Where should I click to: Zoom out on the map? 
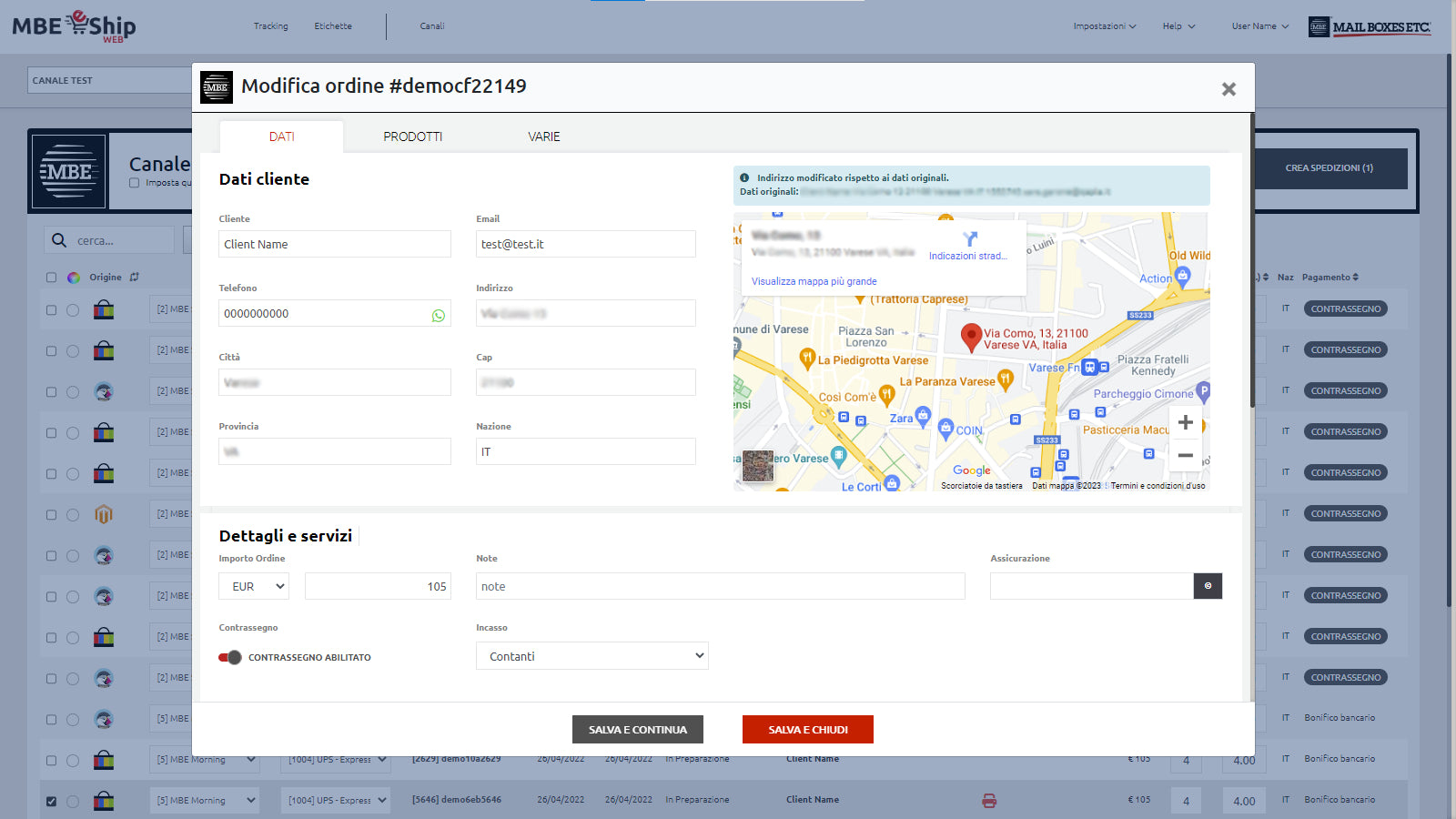click(x=1185, y=455)
